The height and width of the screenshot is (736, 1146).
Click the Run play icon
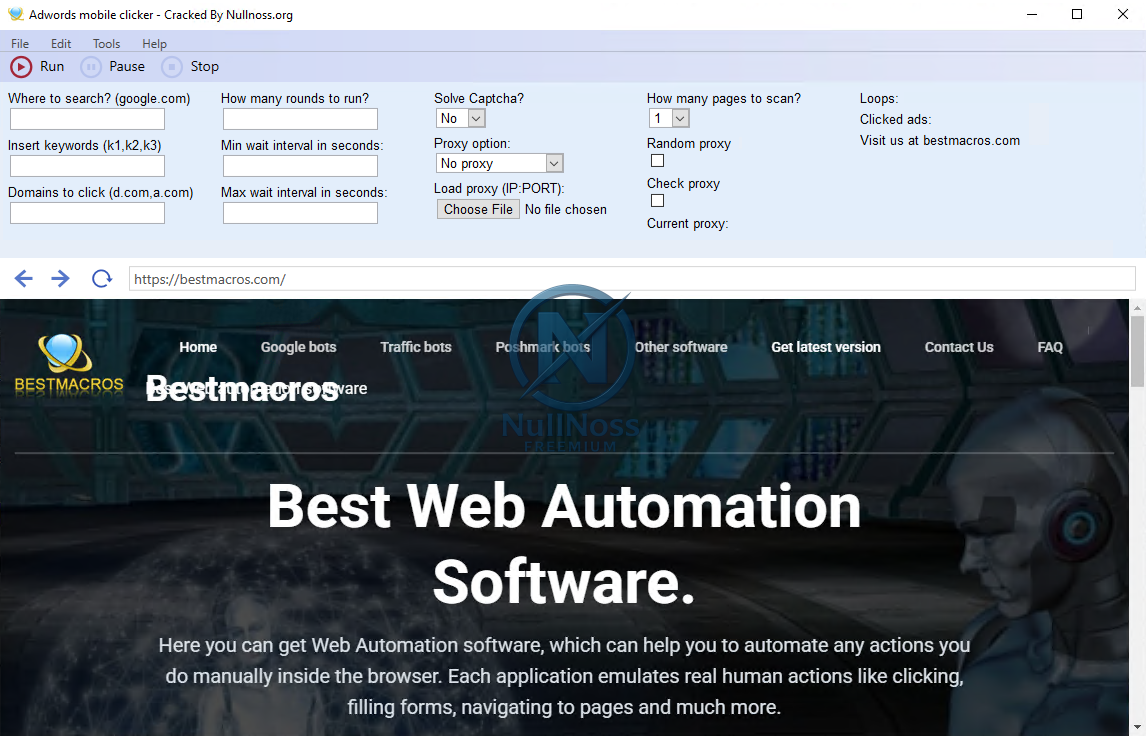(x=20, y=66)
